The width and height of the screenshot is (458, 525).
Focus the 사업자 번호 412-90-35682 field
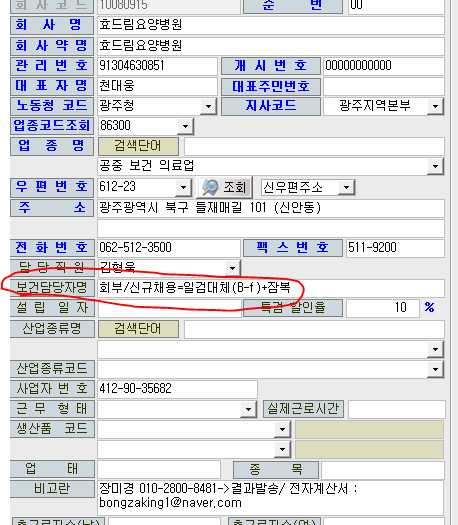coord(177,389)
